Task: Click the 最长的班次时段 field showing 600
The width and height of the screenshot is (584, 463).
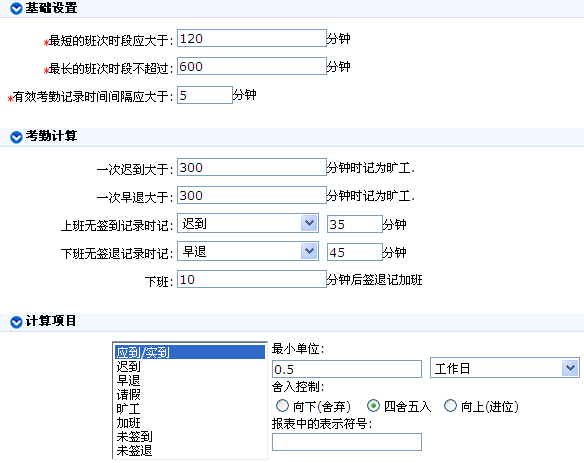Action: pyautogui.click(x=252, y=66)
